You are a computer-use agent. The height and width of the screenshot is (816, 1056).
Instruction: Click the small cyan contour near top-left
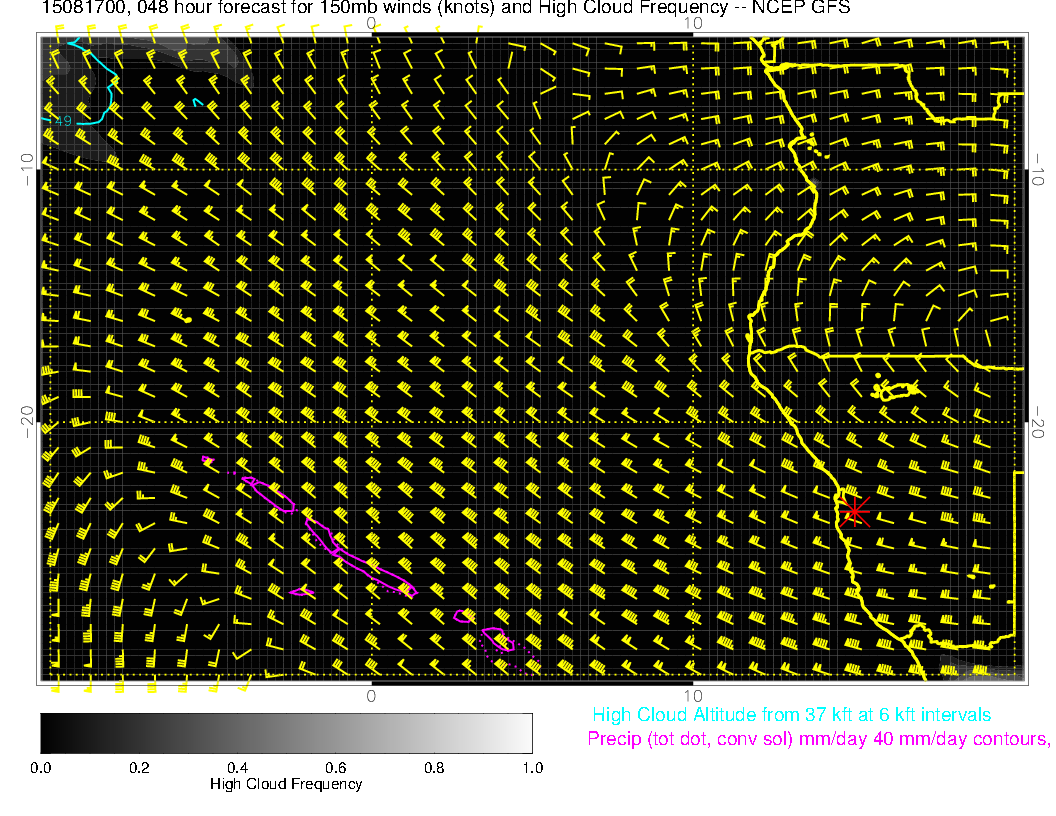pyautogui.click(x=199, y=101)
